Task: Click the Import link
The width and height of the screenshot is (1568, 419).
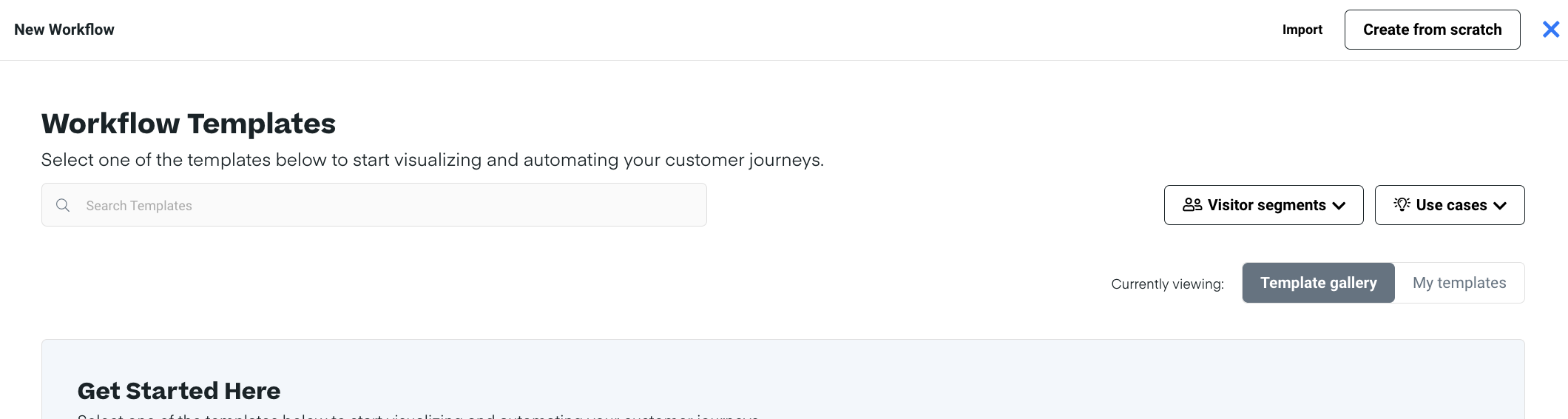Action: point(1302,30)
